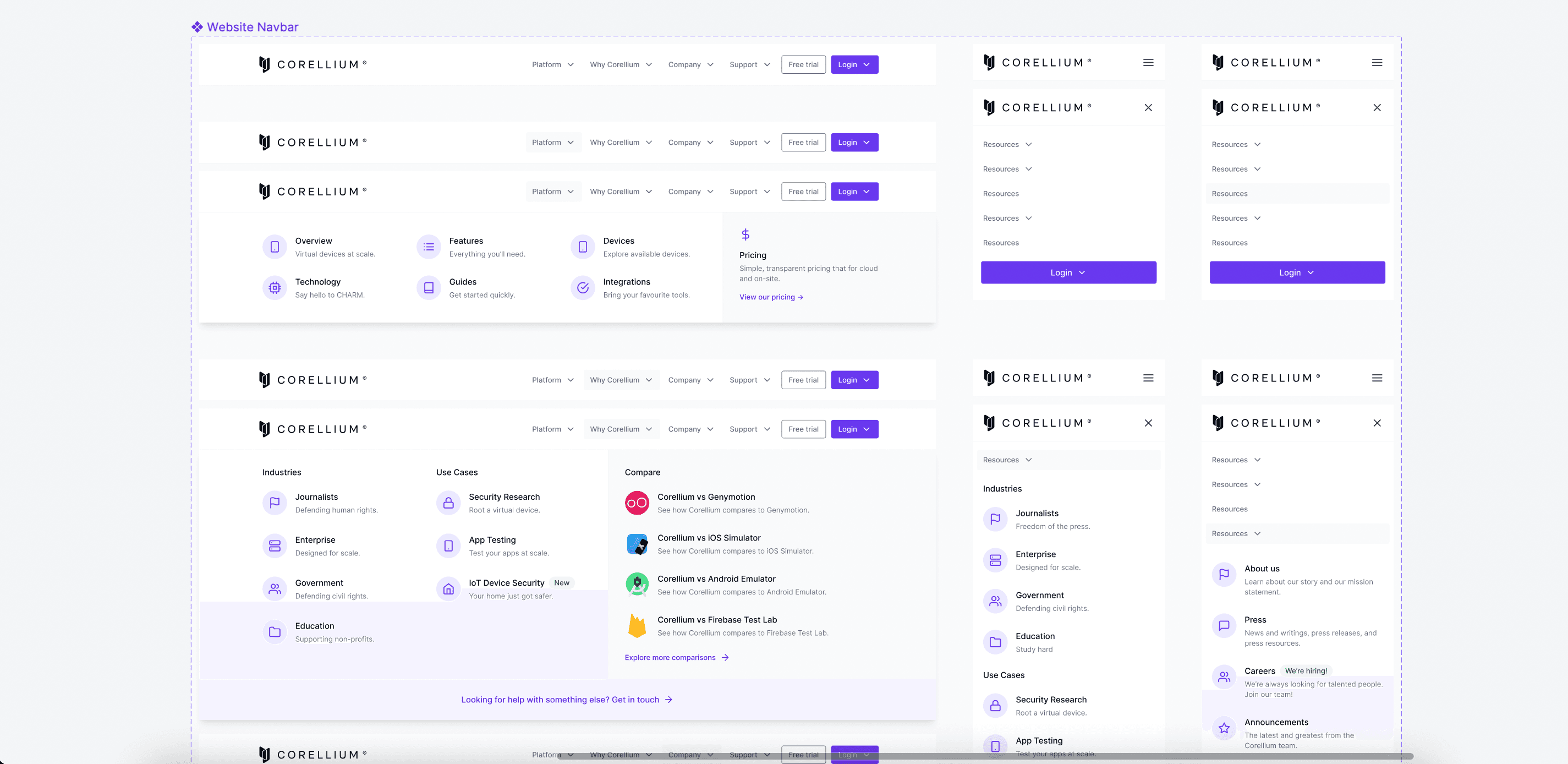Screen dimensions: 1568x764
Task: Select Corellium vs Genymotion comparison item
Action: tap(717, 503)
